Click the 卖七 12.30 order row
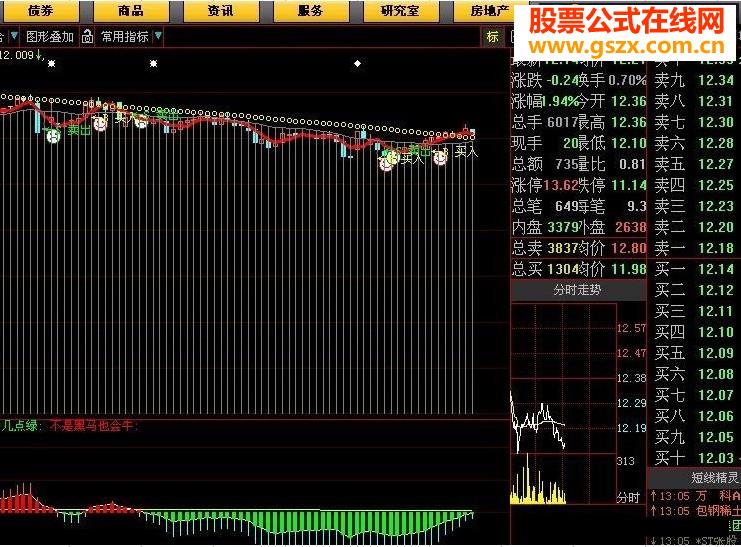 (x=694, y=122)
